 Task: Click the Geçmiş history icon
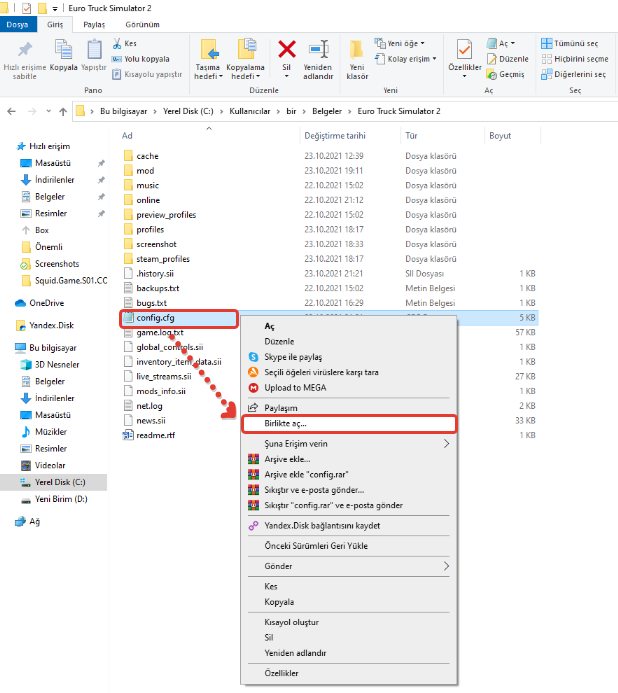492,75
